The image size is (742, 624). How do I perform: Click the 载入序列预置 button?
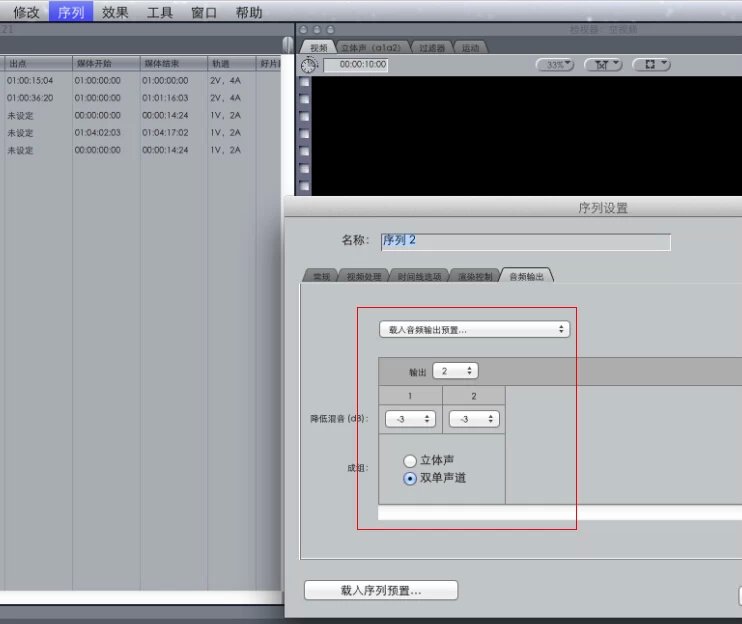tap(380, 590)
